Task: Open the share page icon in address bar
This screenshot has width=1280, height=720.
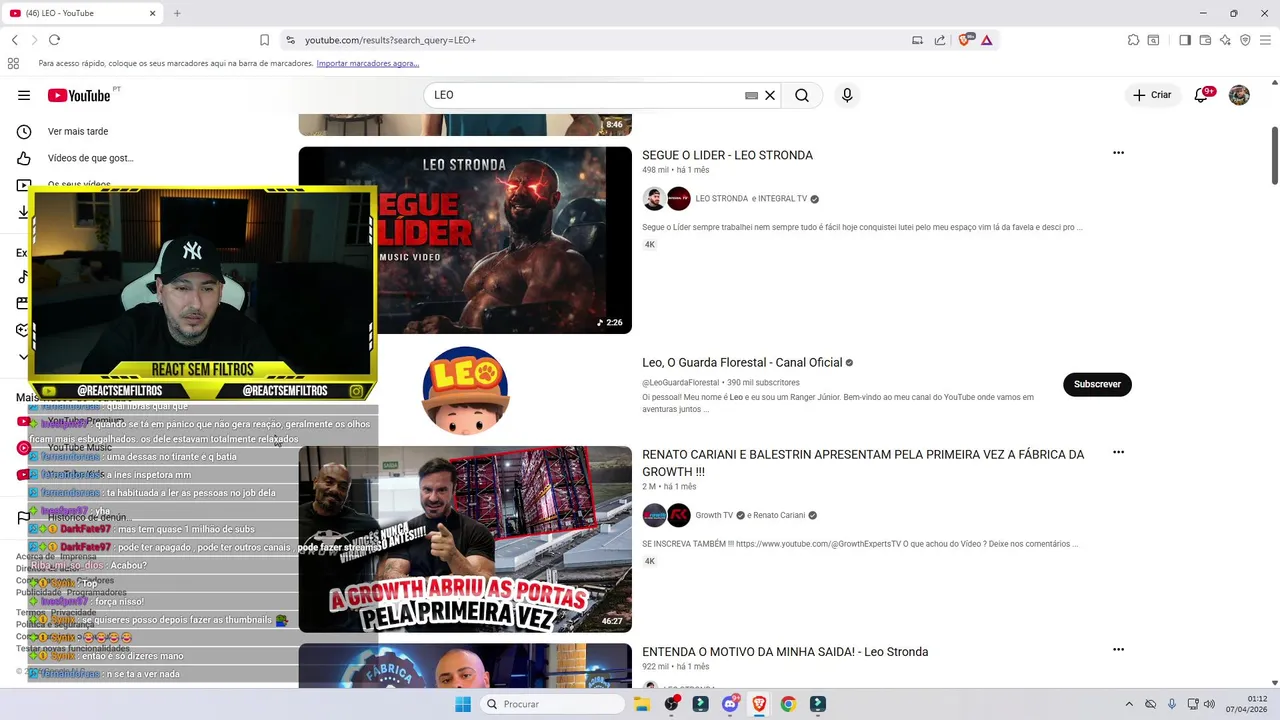Action: 940,40
